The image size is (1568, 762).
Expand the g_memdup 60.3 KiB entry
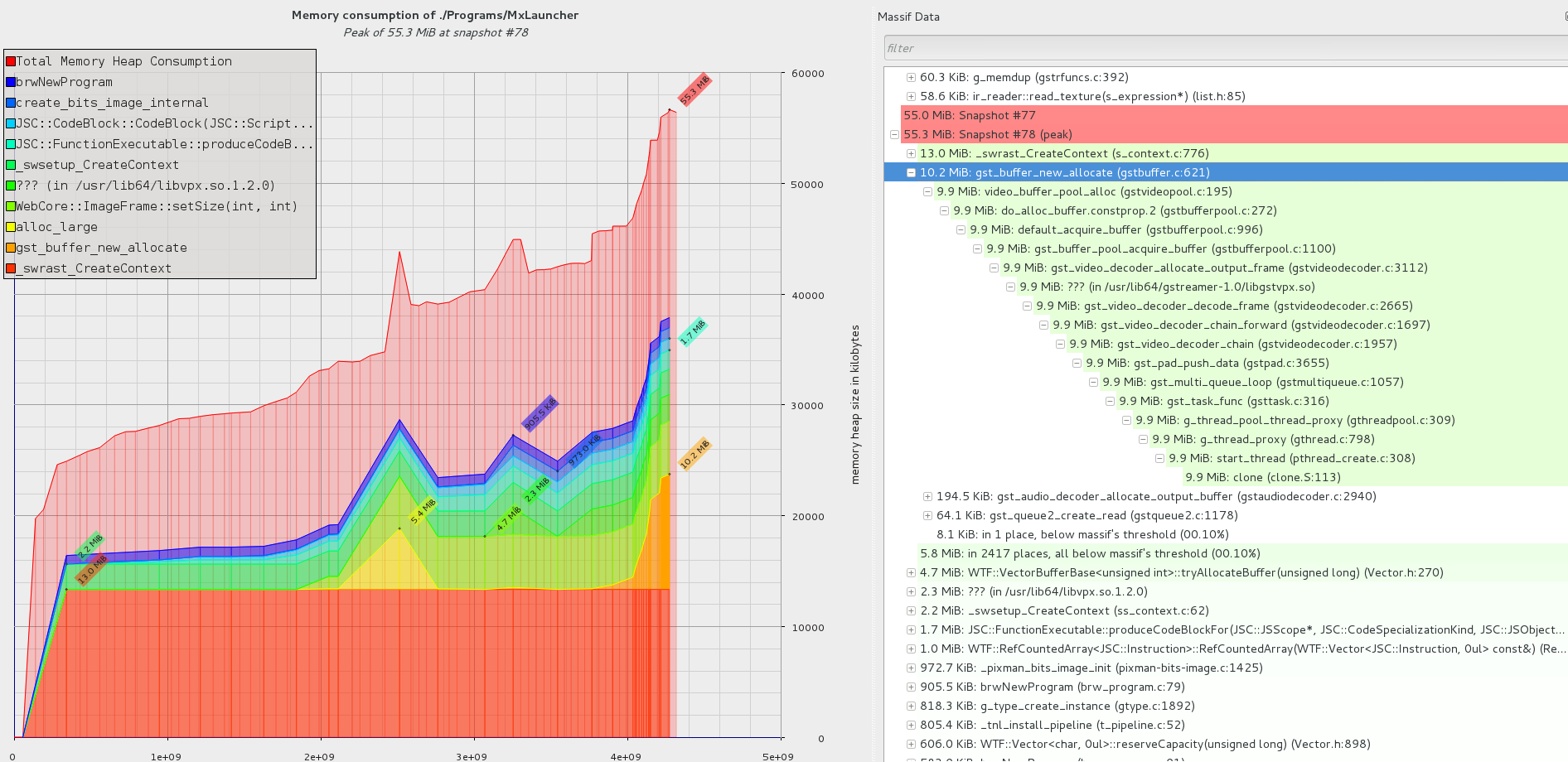(x=911, y=77)
